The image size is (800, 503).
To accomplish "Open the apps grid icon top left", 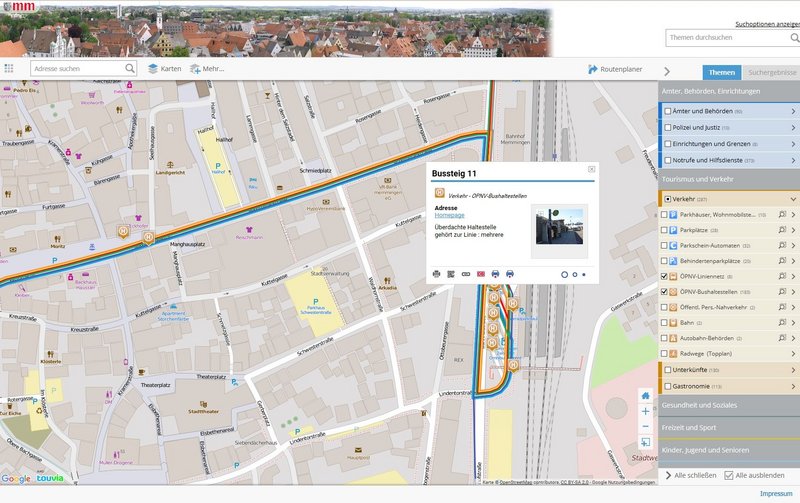I will [9, 69].
